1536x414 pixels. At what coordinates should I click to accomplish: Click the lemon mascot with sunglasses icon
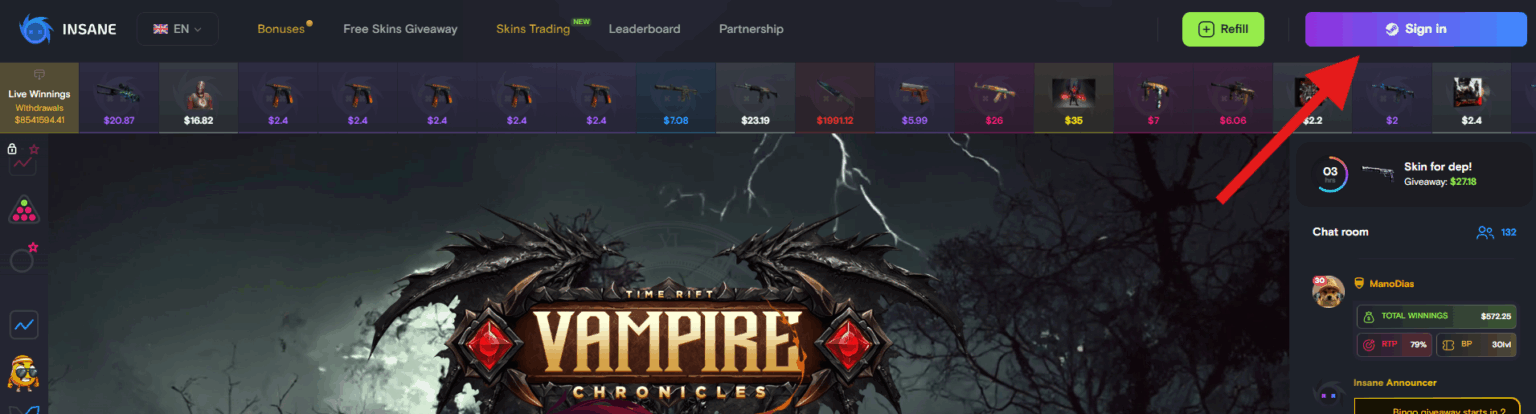click(23, 375)
